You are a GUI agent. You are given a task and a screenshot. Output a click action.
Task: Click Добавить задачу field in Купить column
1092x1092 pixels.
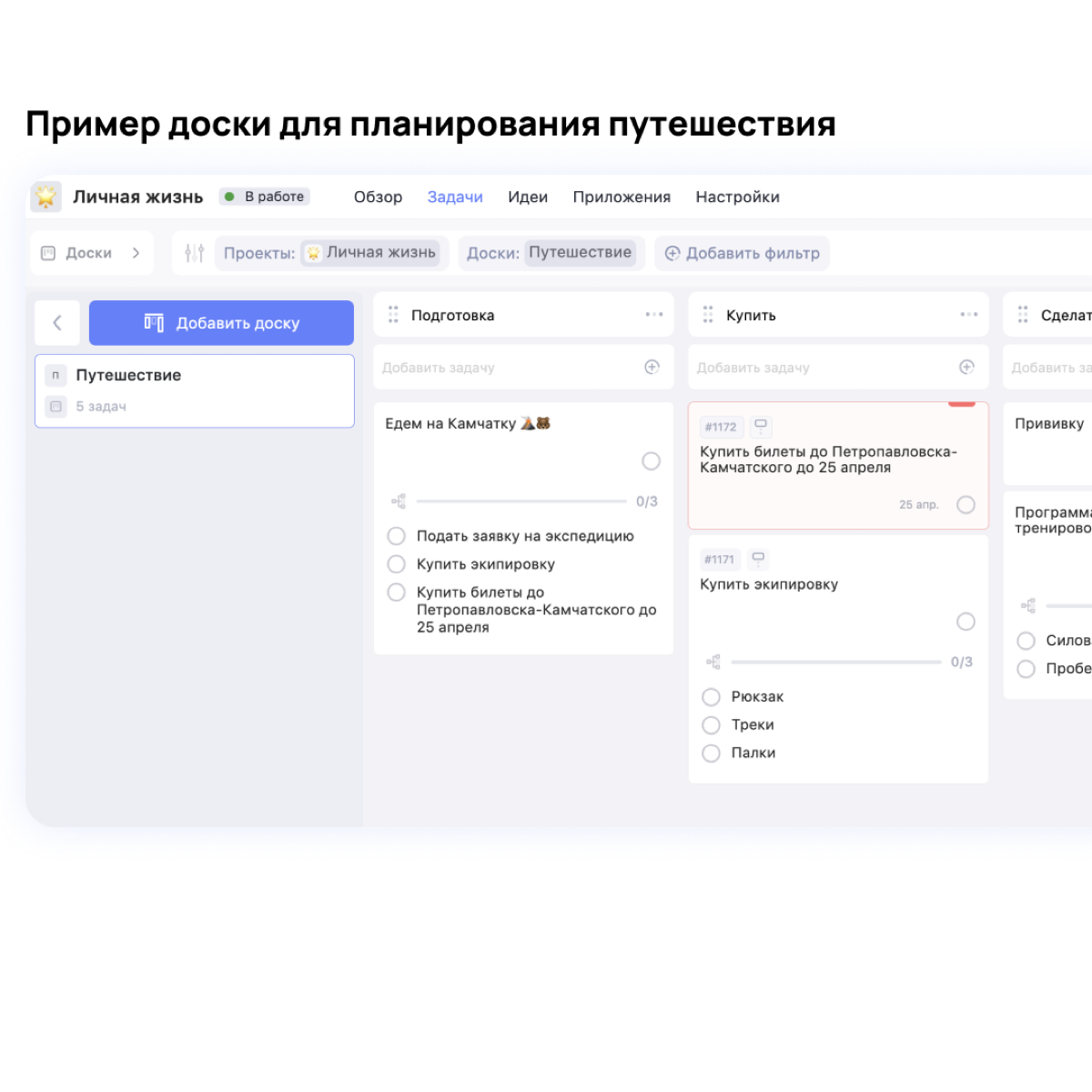point(838,367)
